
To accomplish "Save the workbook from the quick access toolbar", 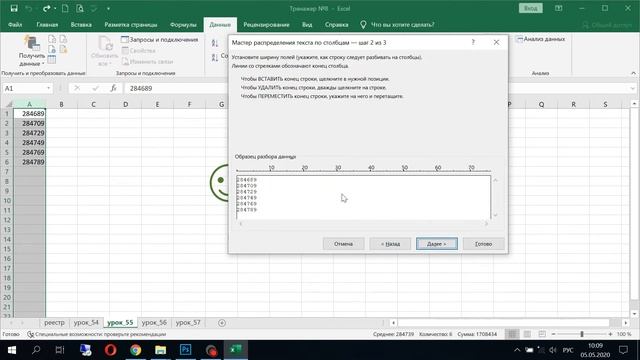I will 14,8.
